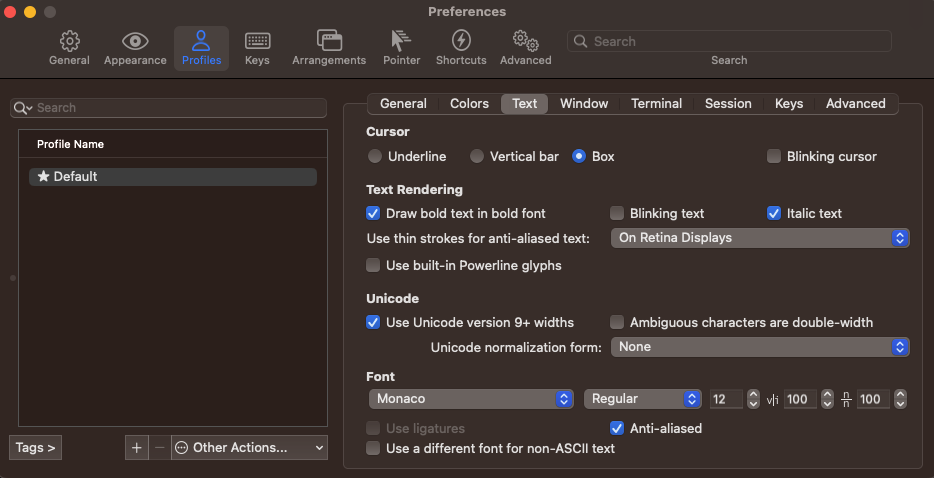Viewport: 934px width, 478px height.
Task: Open the Arrangements preferences pane
Action: pyautogui.click(x=329, y=48)
